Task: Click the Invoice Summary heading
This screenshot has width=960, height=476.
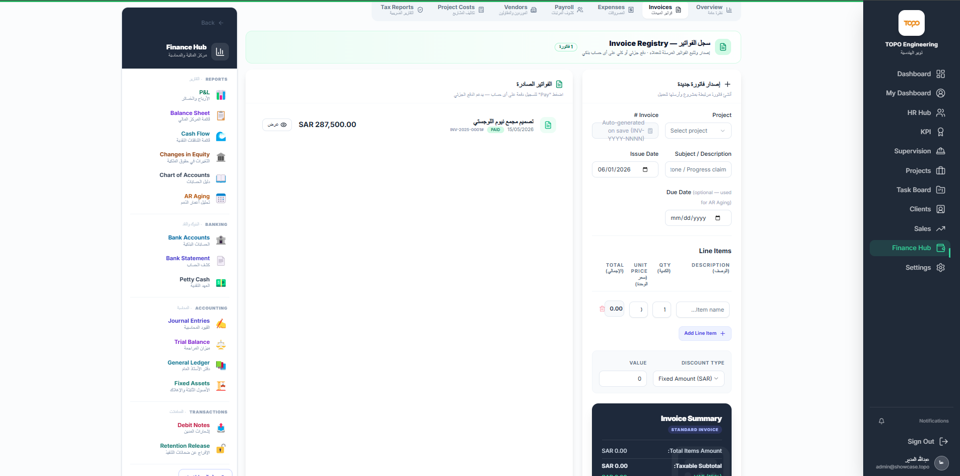Action: 691,418
